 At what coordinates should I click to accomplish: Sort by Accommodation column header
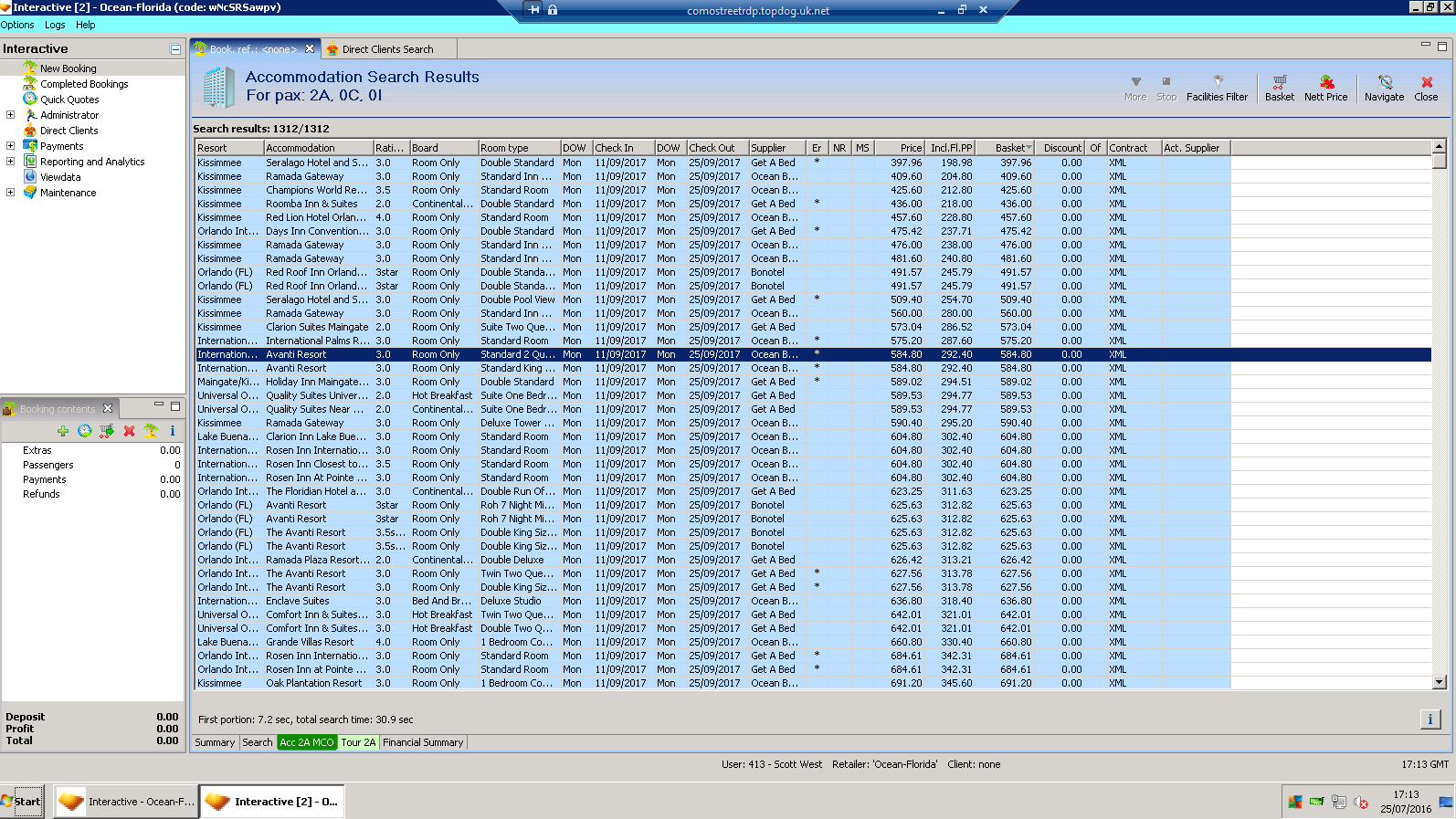pos(319,148)
